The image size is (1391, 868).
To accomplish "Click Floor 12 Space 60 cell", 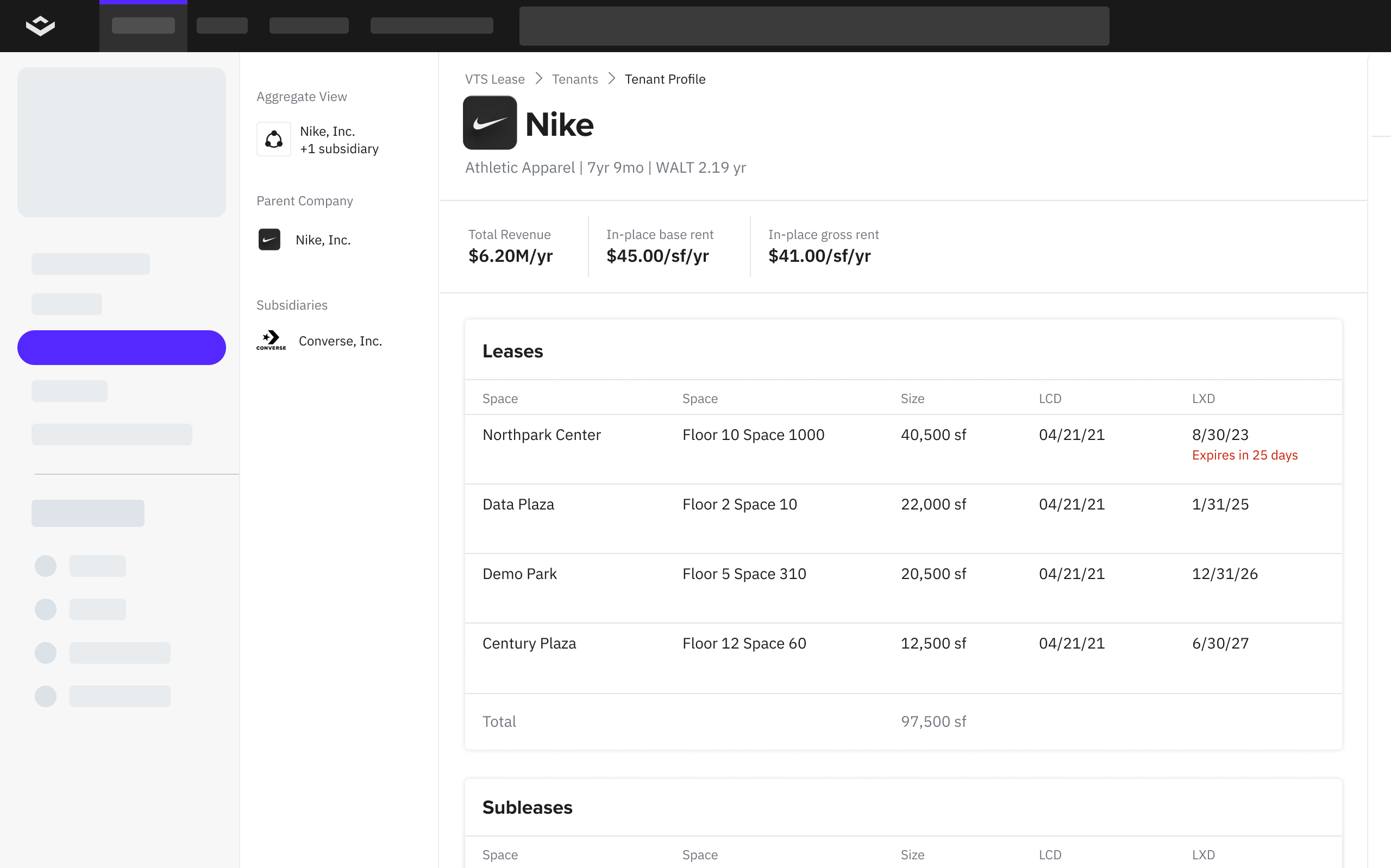I will click(744, 643).
